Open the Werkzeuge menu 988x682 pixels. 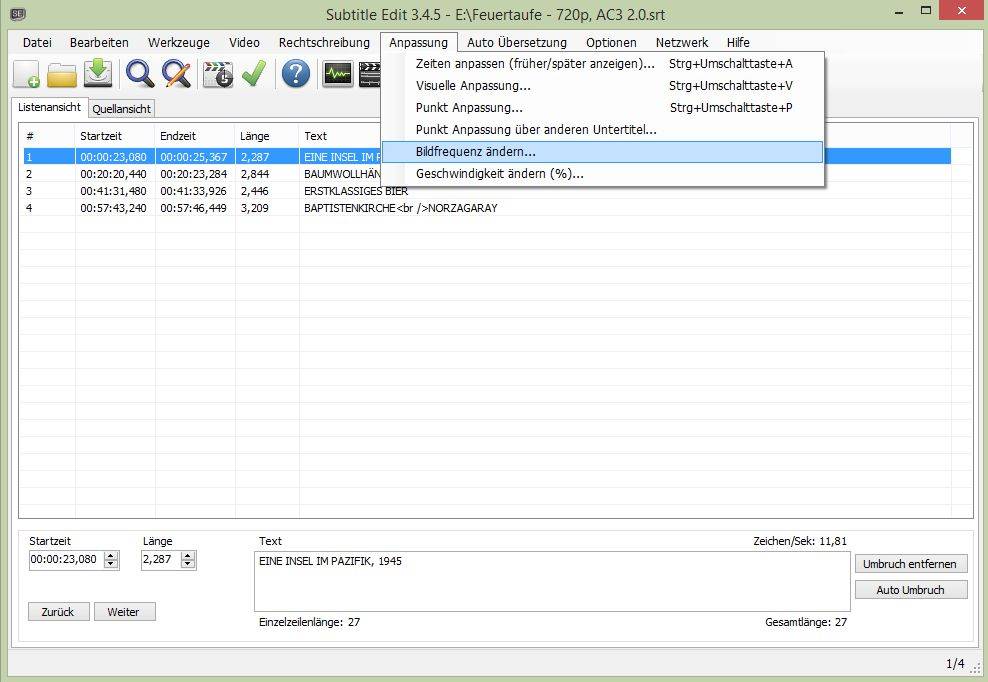click(178, 42)
